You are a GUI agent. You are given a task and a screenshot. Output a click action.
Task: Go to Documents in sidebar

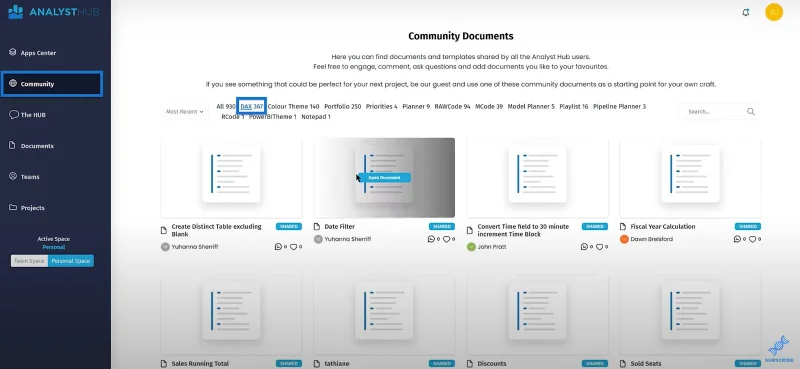[32, 146]
